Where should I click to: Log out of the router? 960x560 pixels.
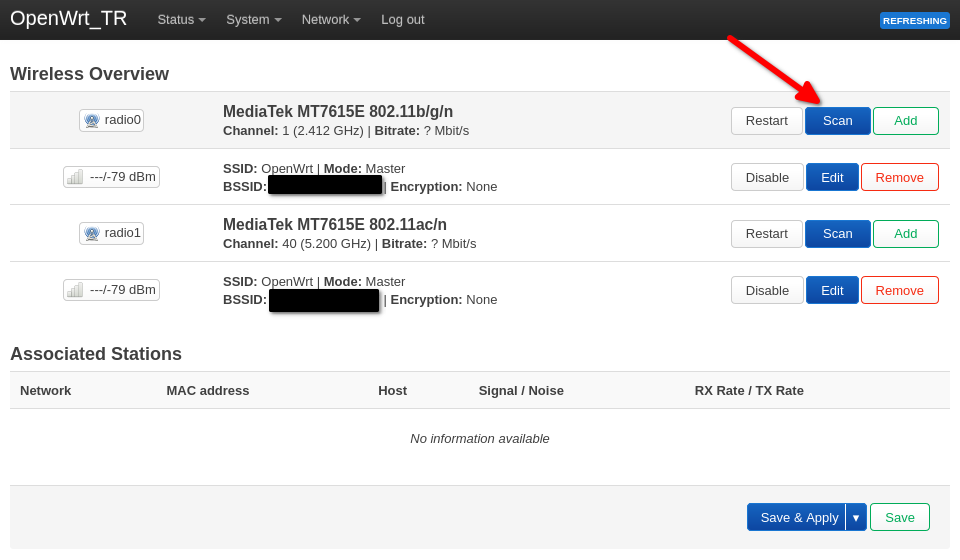[x=402, y=20]
